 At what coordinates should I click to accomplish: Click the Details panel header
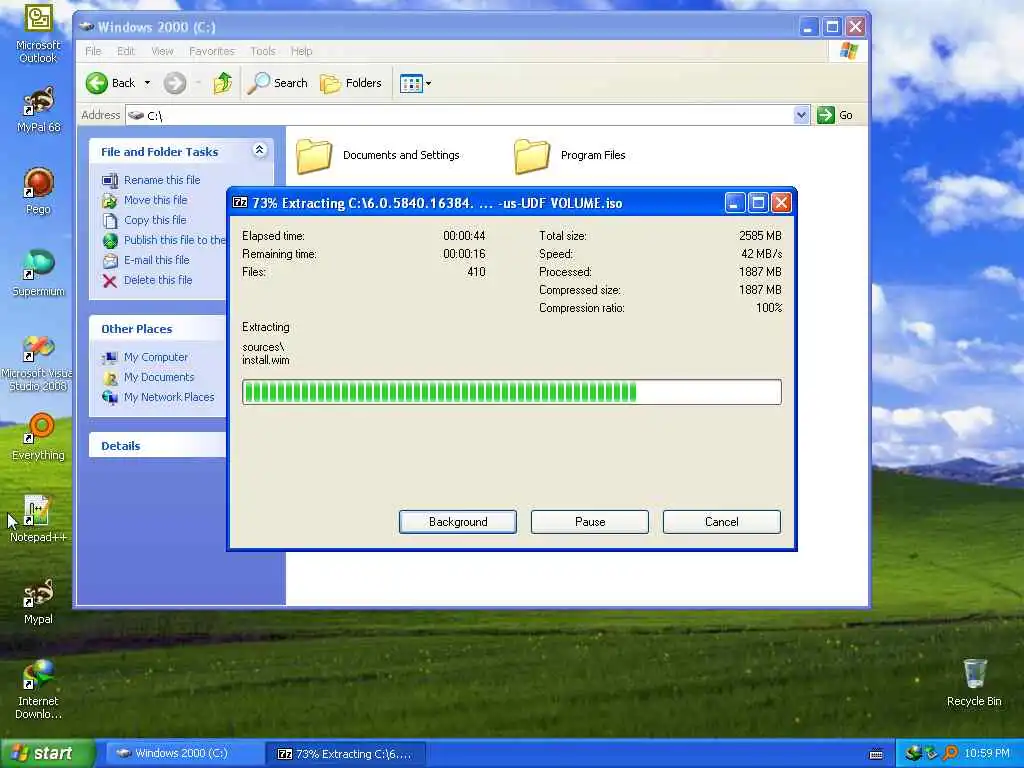tap(157, 445)
